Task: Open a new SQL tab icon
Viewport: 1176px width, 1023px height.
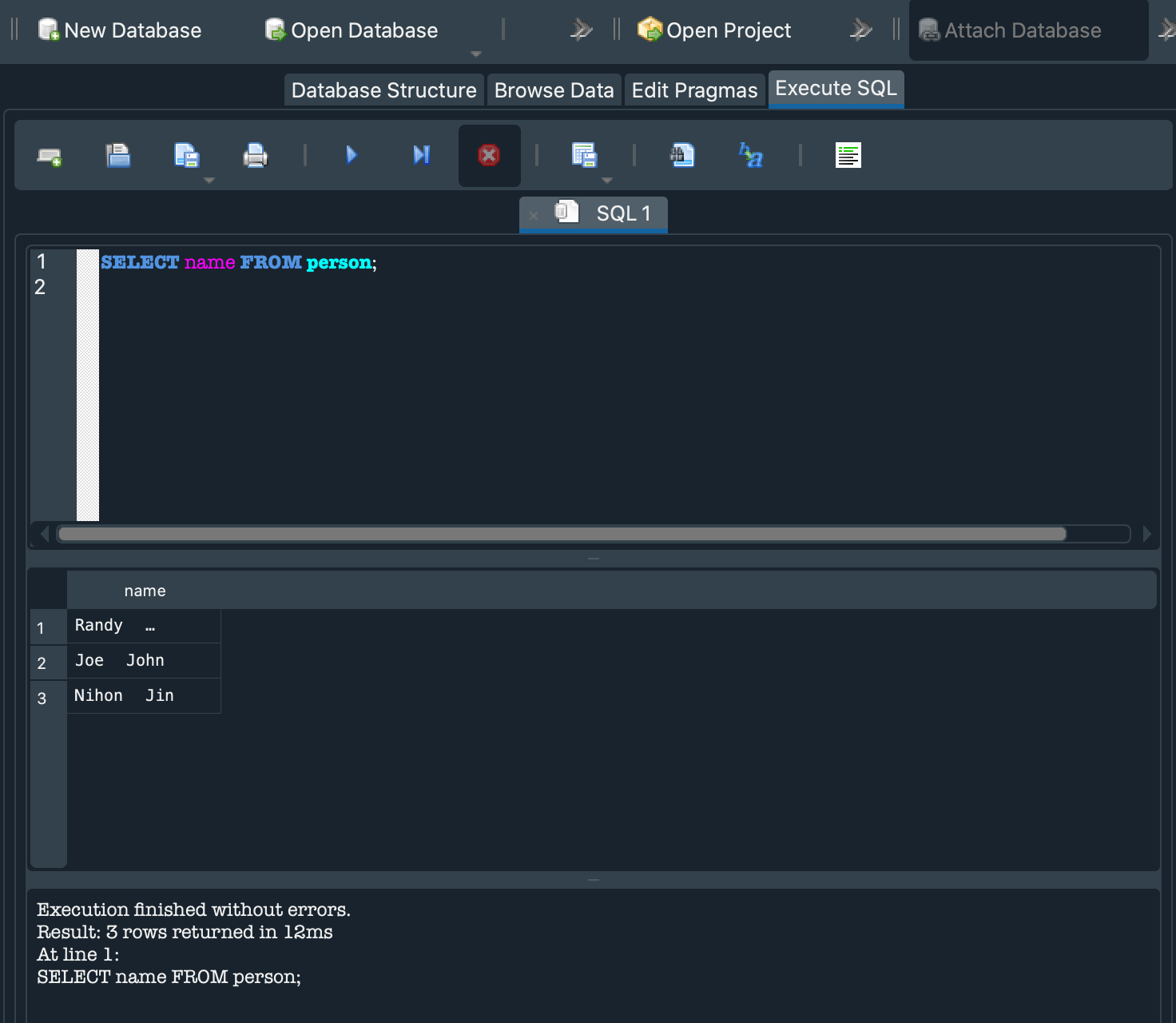Action: click(x=50, y=156)
